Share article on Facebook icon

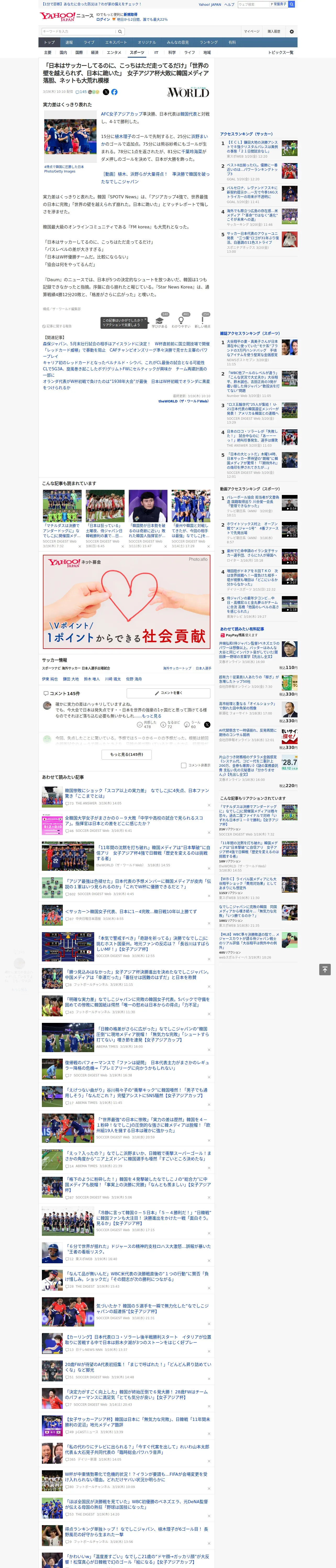114,92
